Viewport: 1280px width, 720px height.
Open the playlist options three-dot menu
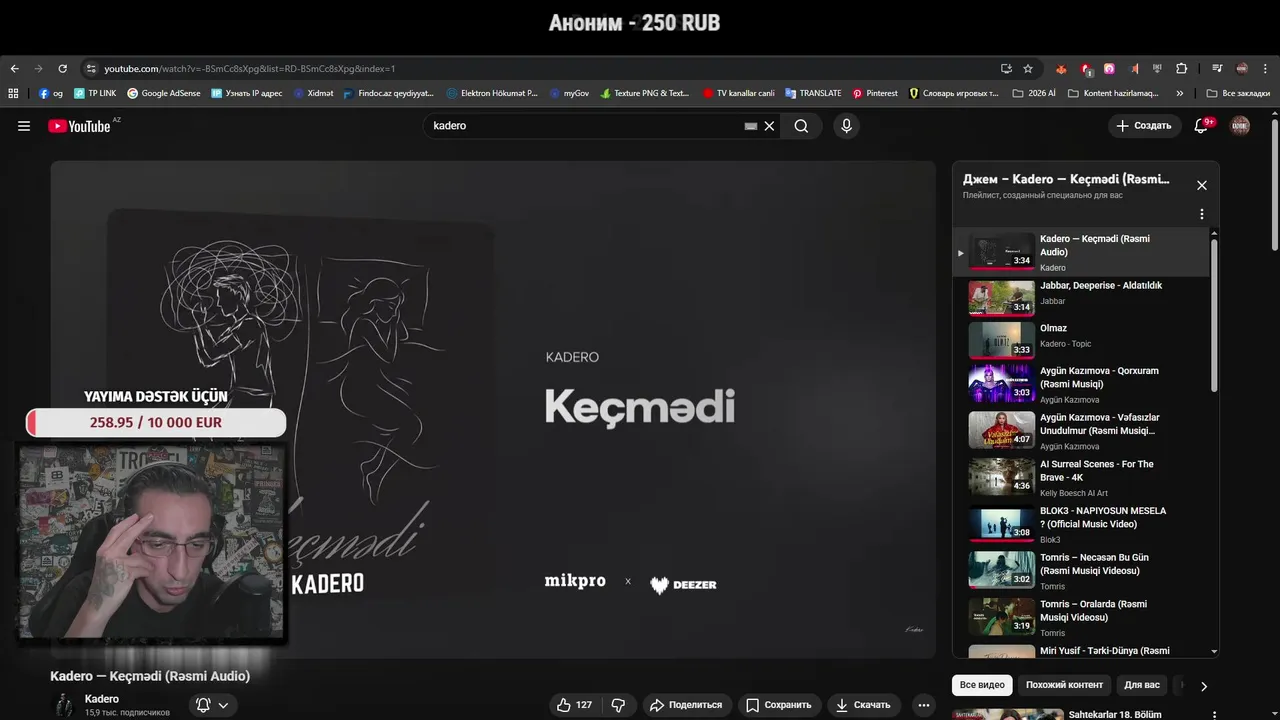[x=1202, y=214]
